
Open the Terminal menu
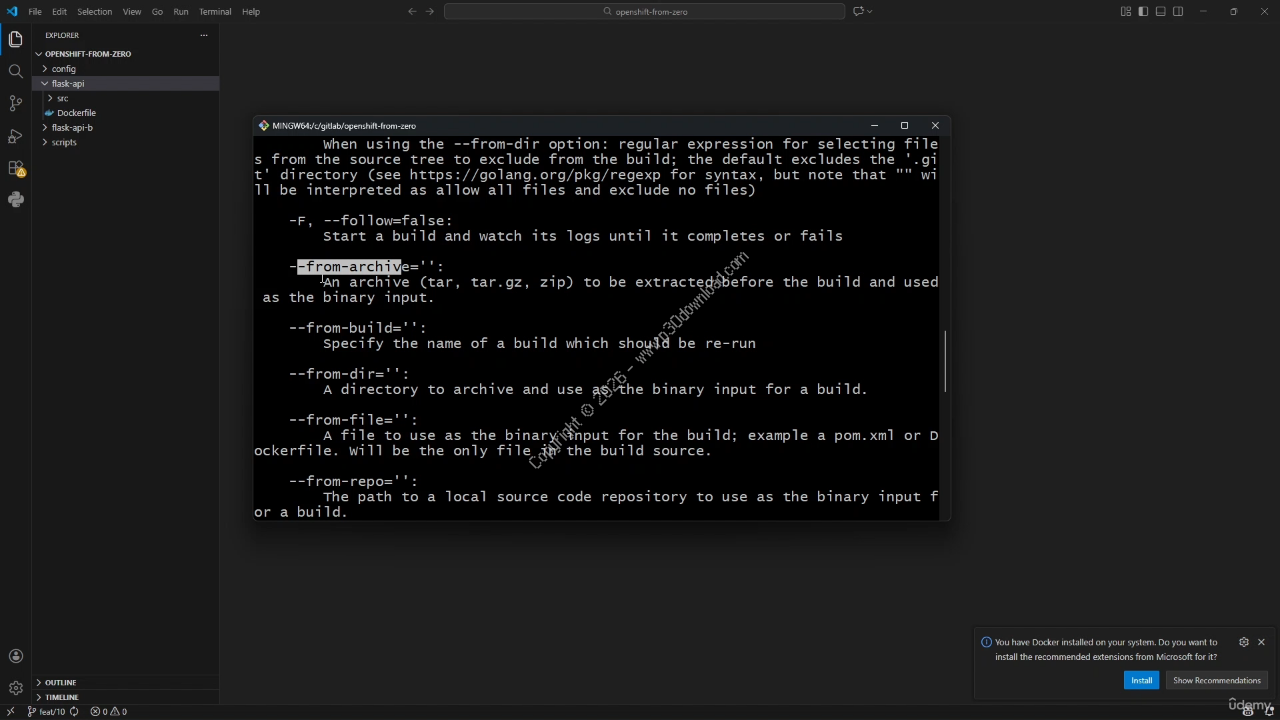[214, 12]
